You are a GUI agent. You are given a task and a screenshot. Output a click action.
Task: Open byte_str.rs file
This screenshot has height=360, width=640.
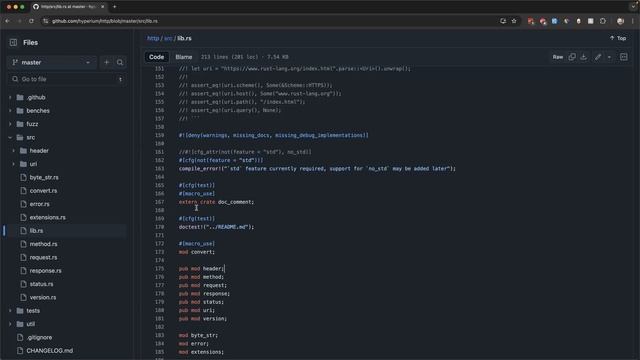click(44, 178)
